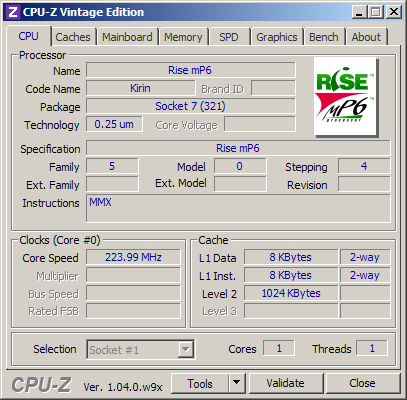Show the About tab
Viewport: 407px width, 400px height.
coord(366,37)
